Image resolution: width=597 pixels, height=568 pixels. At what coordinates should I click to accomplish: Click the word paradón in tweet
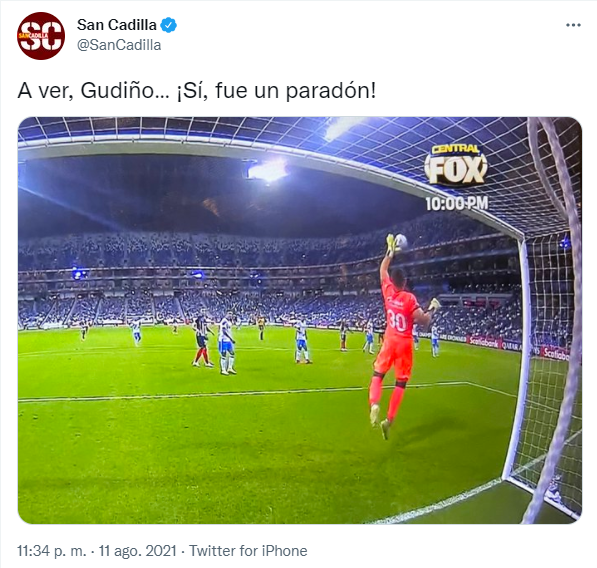pyautogui.click(x=327, y=91)
